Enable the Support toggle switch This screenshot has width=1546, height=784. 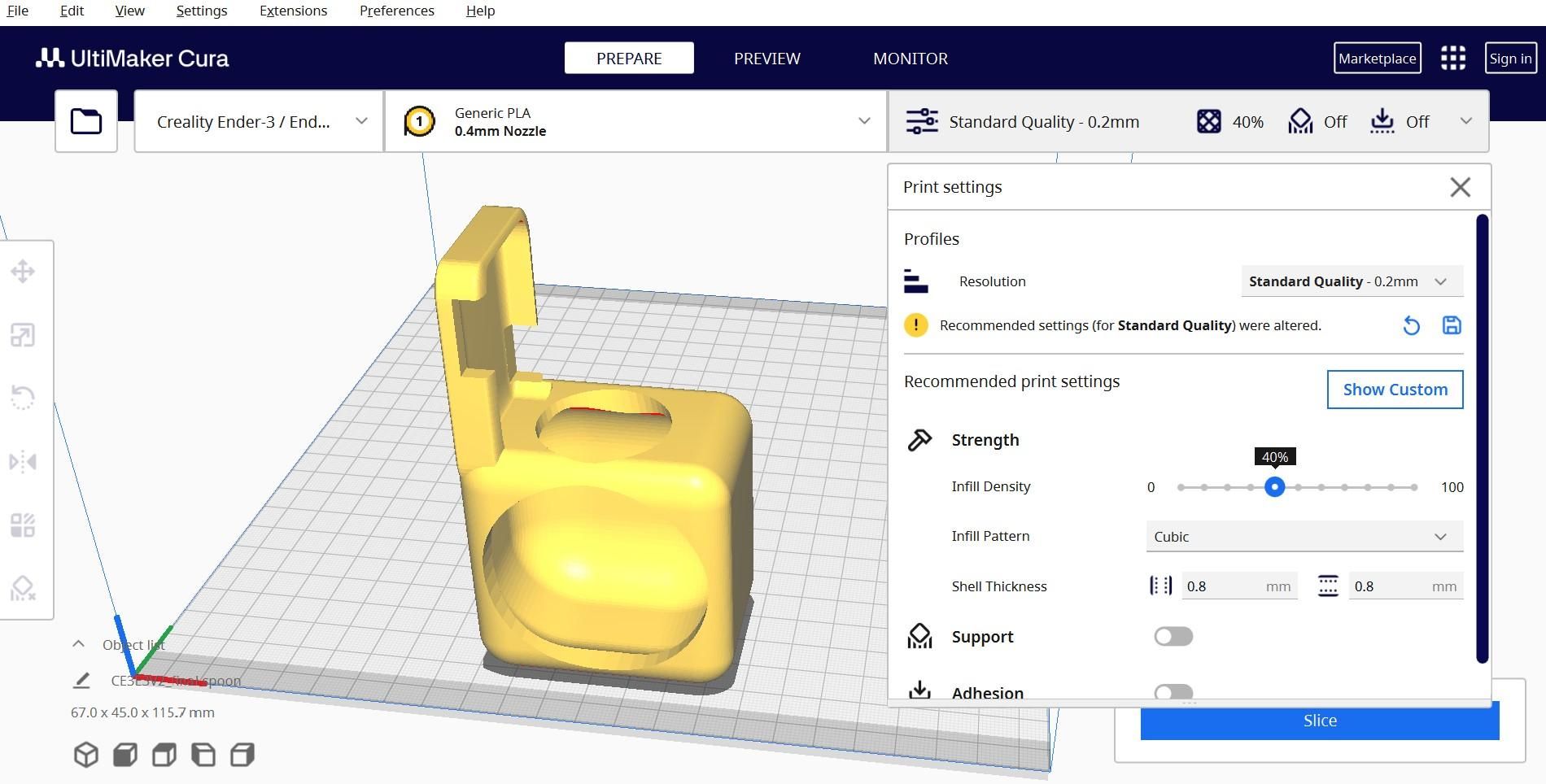tap(1173, 636)
